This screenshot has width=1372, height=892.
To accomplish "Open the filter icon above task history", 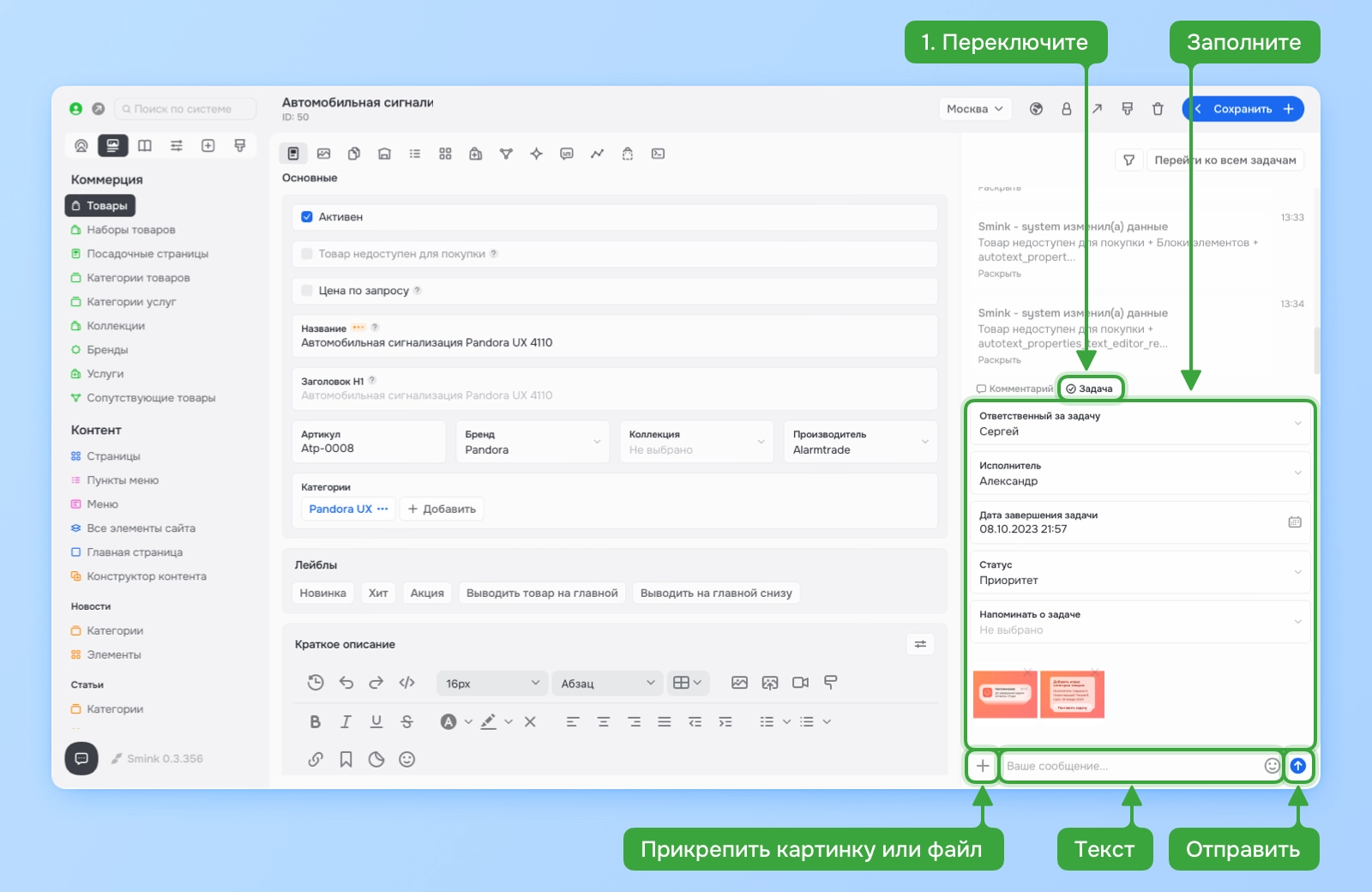I will tap(1128, 160).
